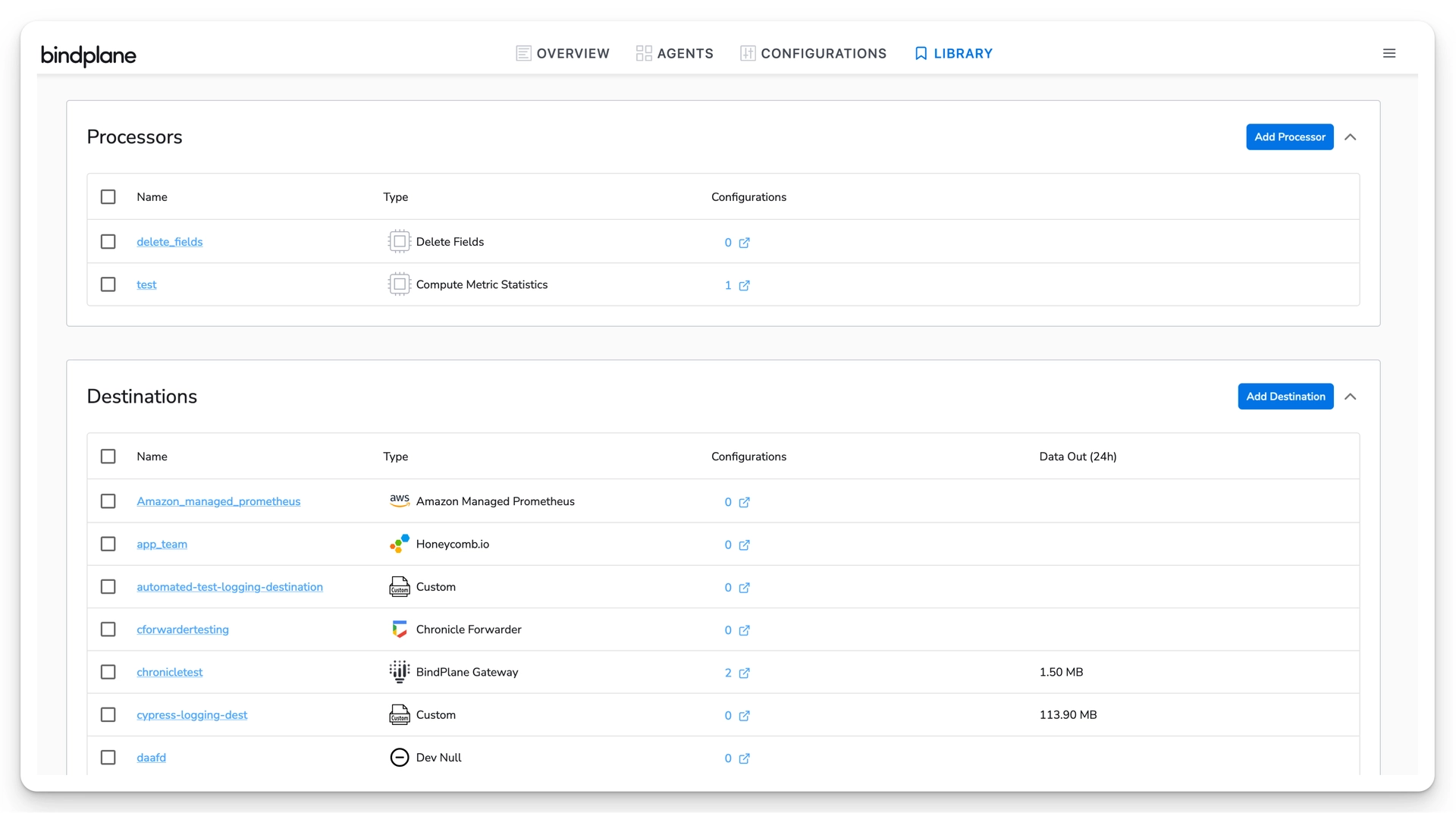The image size is (1456, 813).
Task: Click the Add Processor button
Action: (x=1289, y=137)
